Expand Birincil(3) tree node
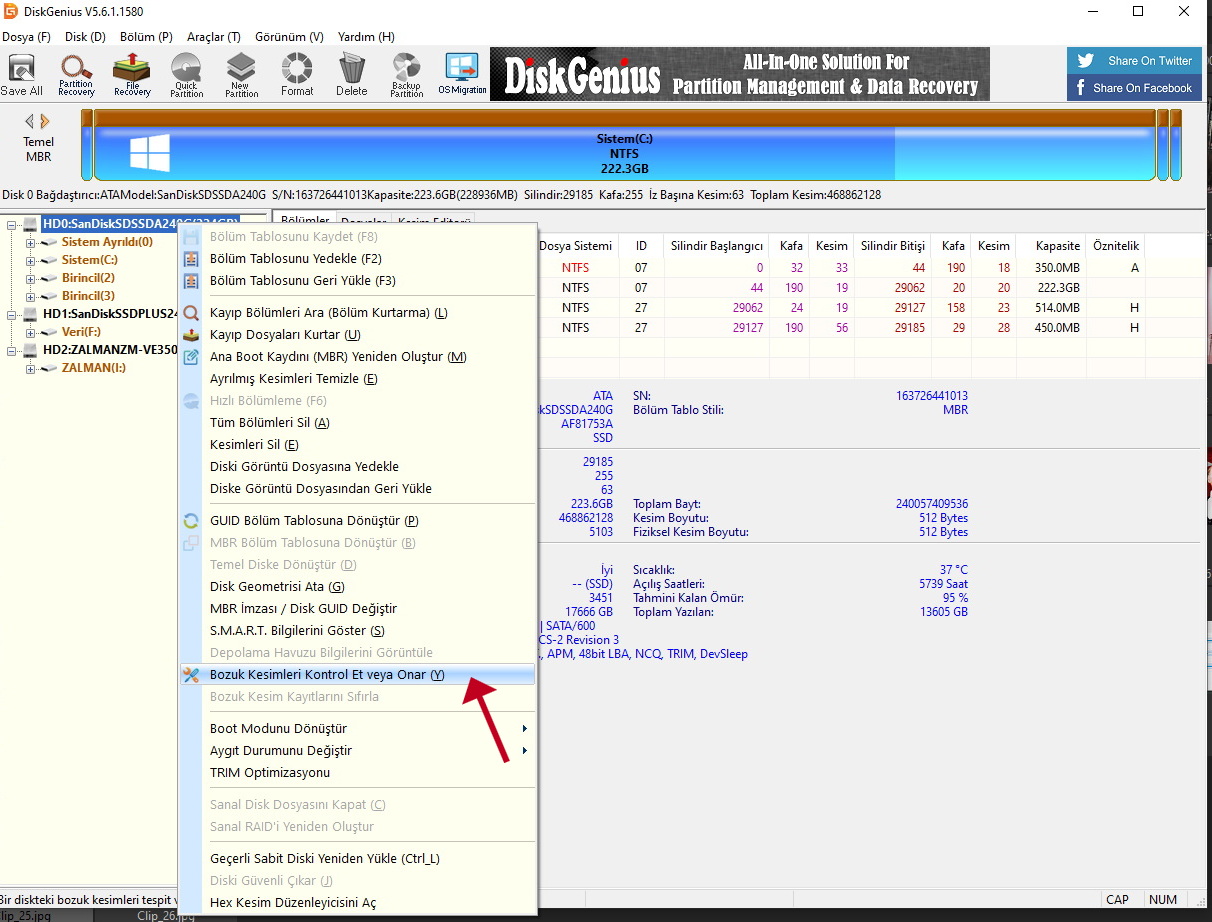1212x922 pixels. 31,296
